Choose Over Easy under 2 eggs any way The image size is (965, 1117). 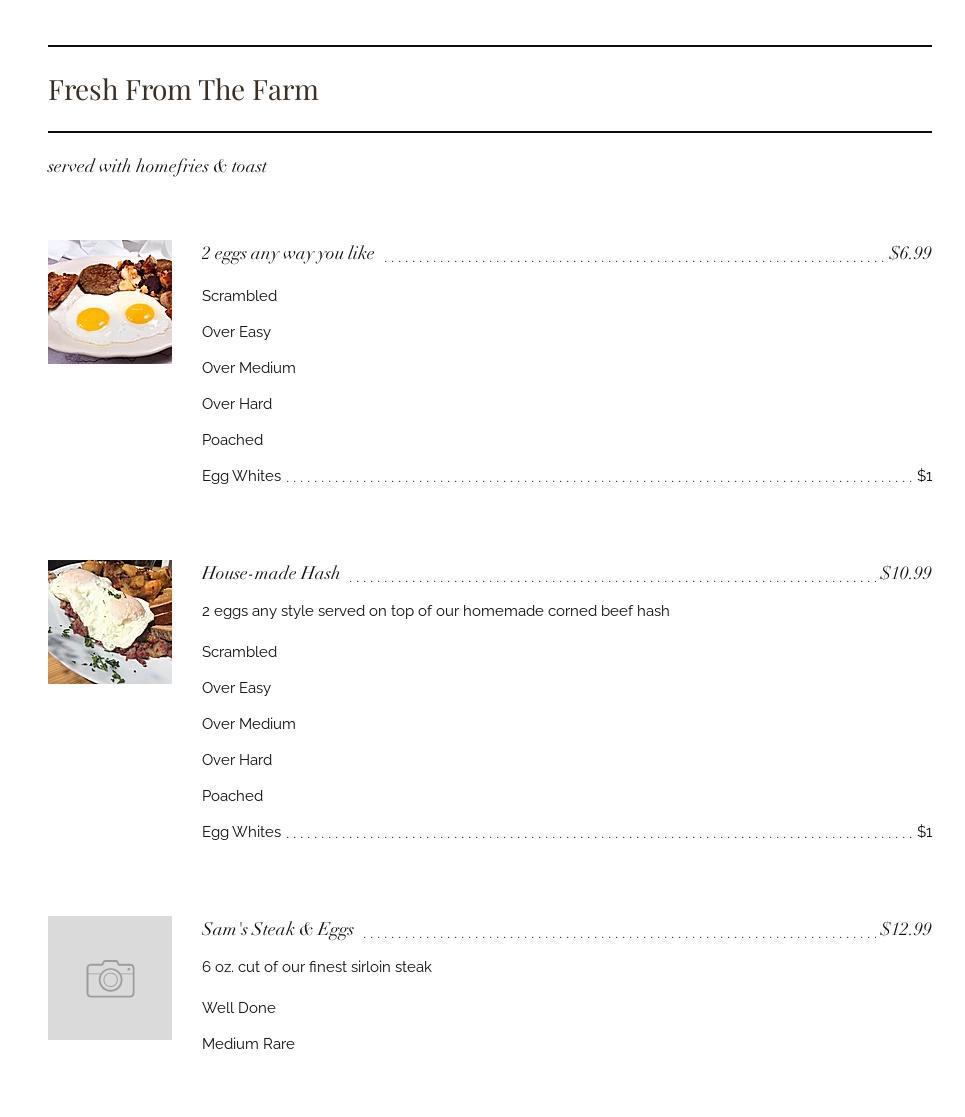pyautogui.click(x=236, y=332)
